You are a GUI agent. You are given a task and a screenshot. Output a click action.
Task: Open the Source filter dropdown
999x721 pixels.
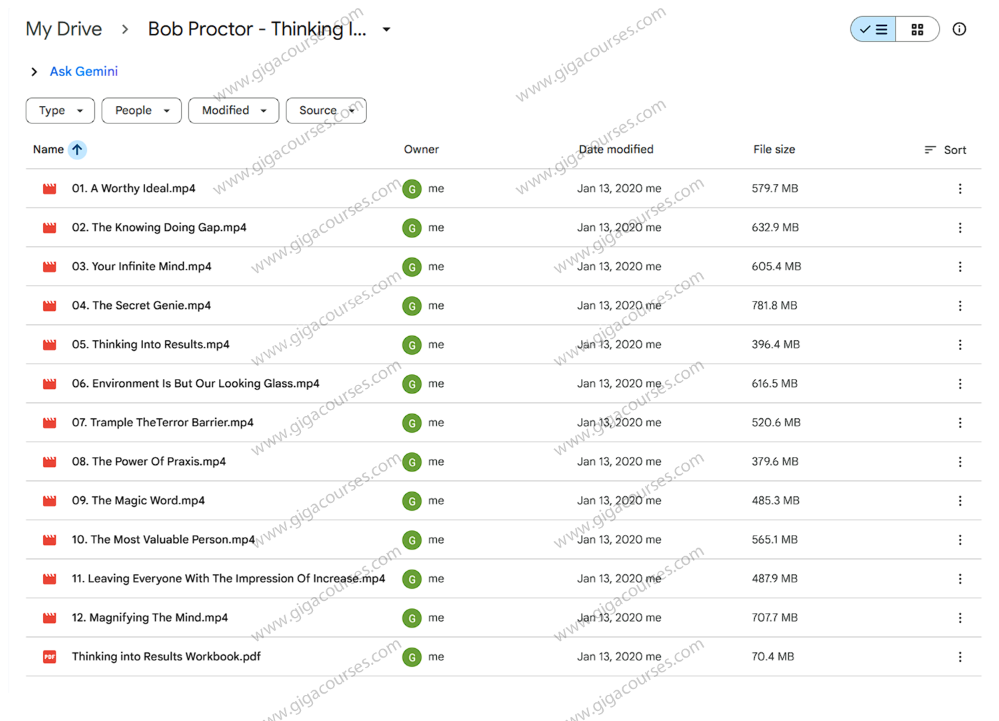[x=325, y=111]
